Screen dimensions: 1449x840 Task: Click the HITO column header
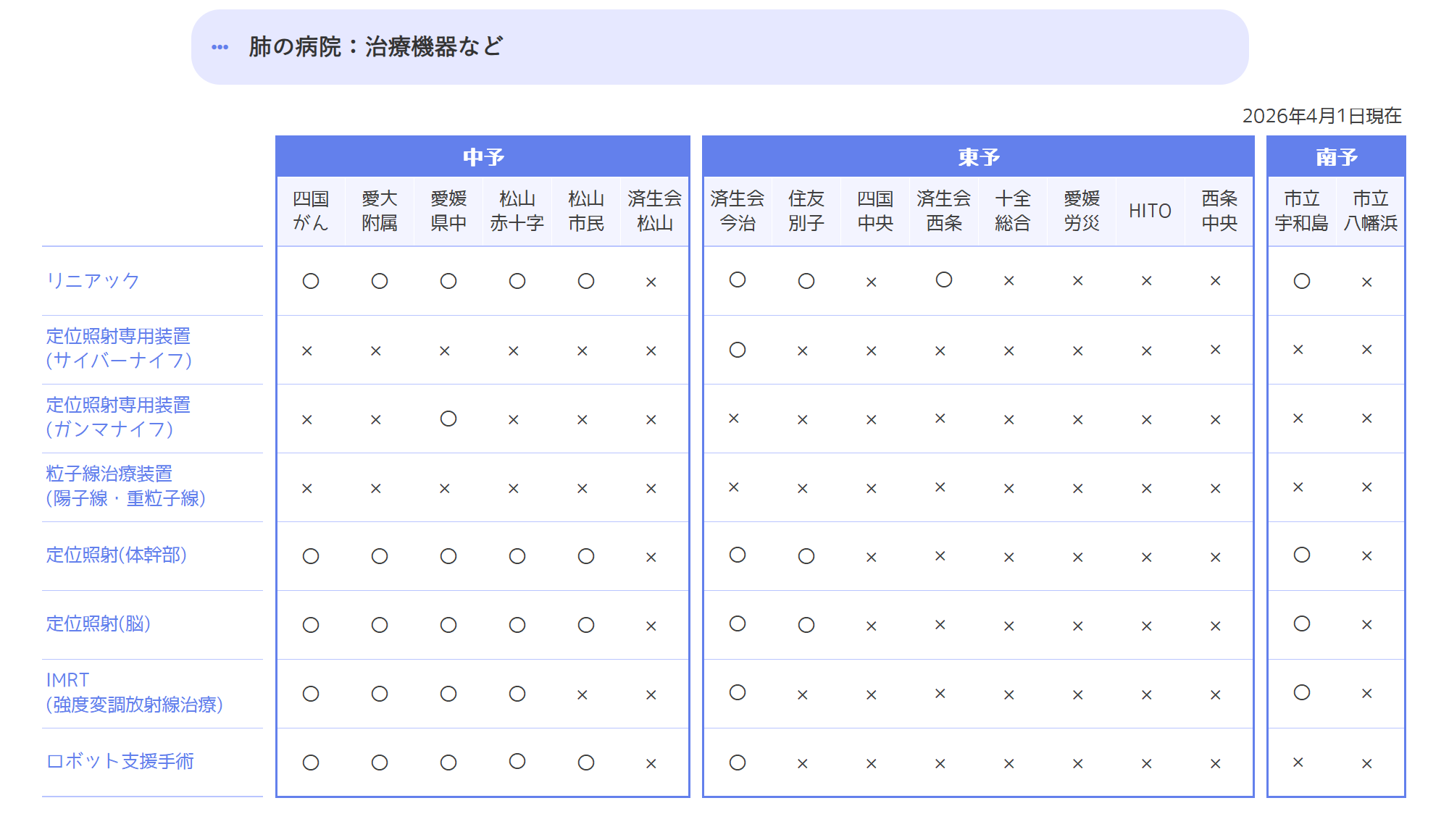[1150, 211]
